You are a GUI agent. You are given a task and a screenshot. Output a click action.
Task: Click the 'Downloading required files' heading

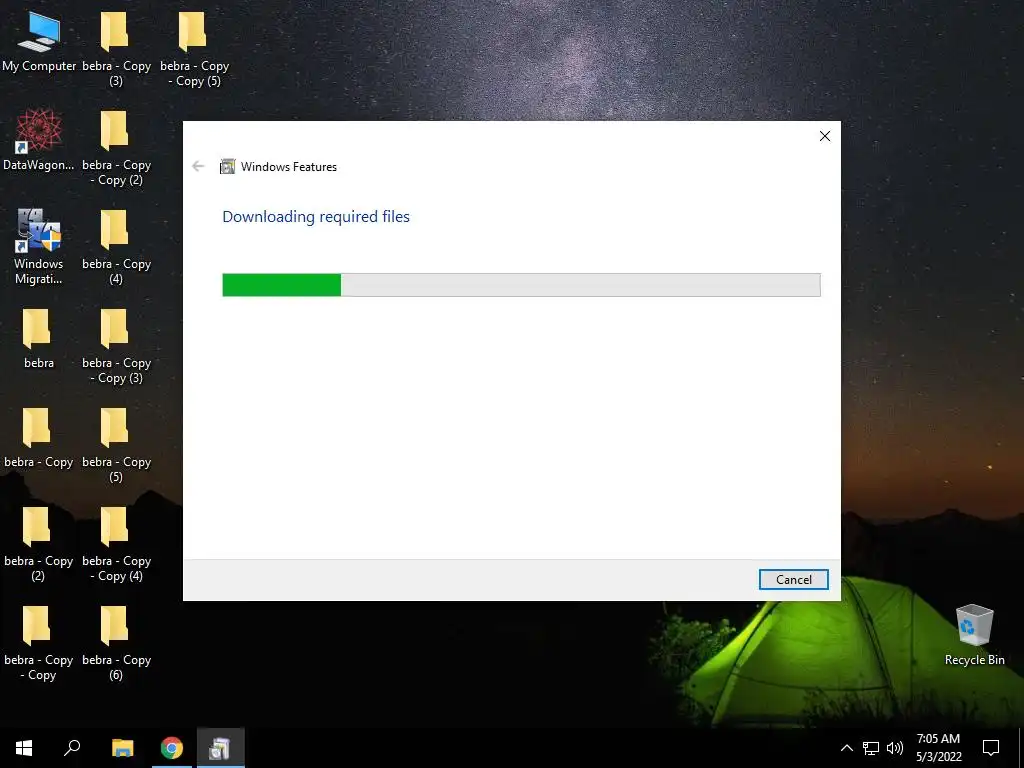coord(316,217)
